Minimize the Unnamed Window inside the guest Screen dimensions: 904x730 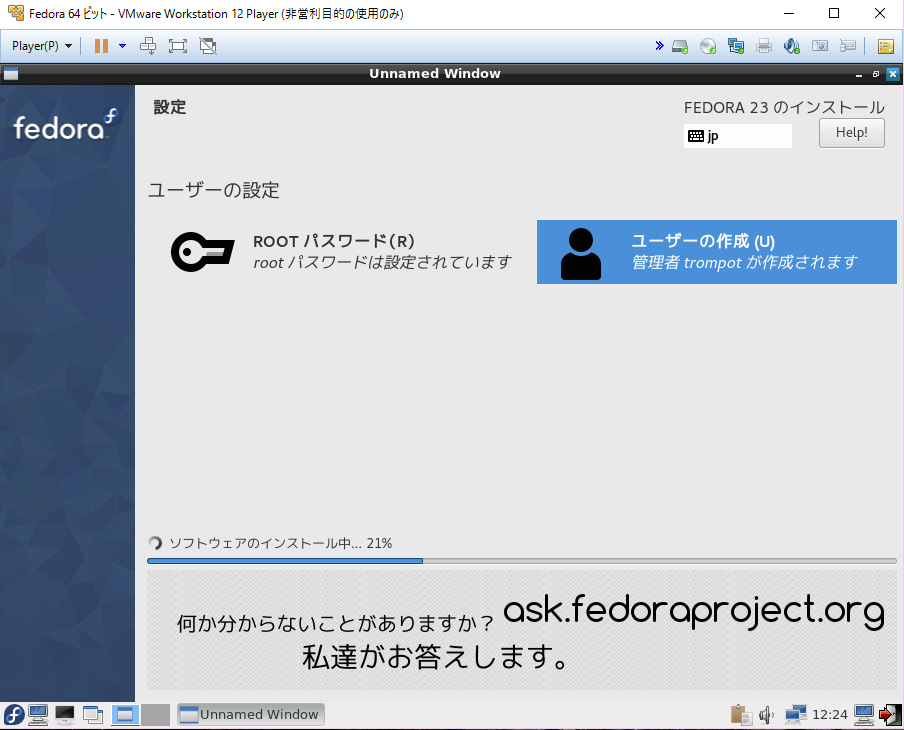[x=859, y=74]
